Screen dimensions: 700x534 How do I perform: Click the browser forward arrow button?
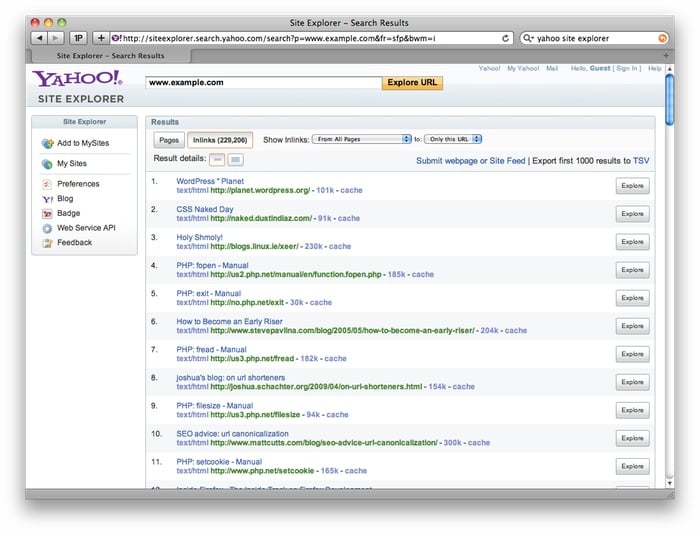55,38
